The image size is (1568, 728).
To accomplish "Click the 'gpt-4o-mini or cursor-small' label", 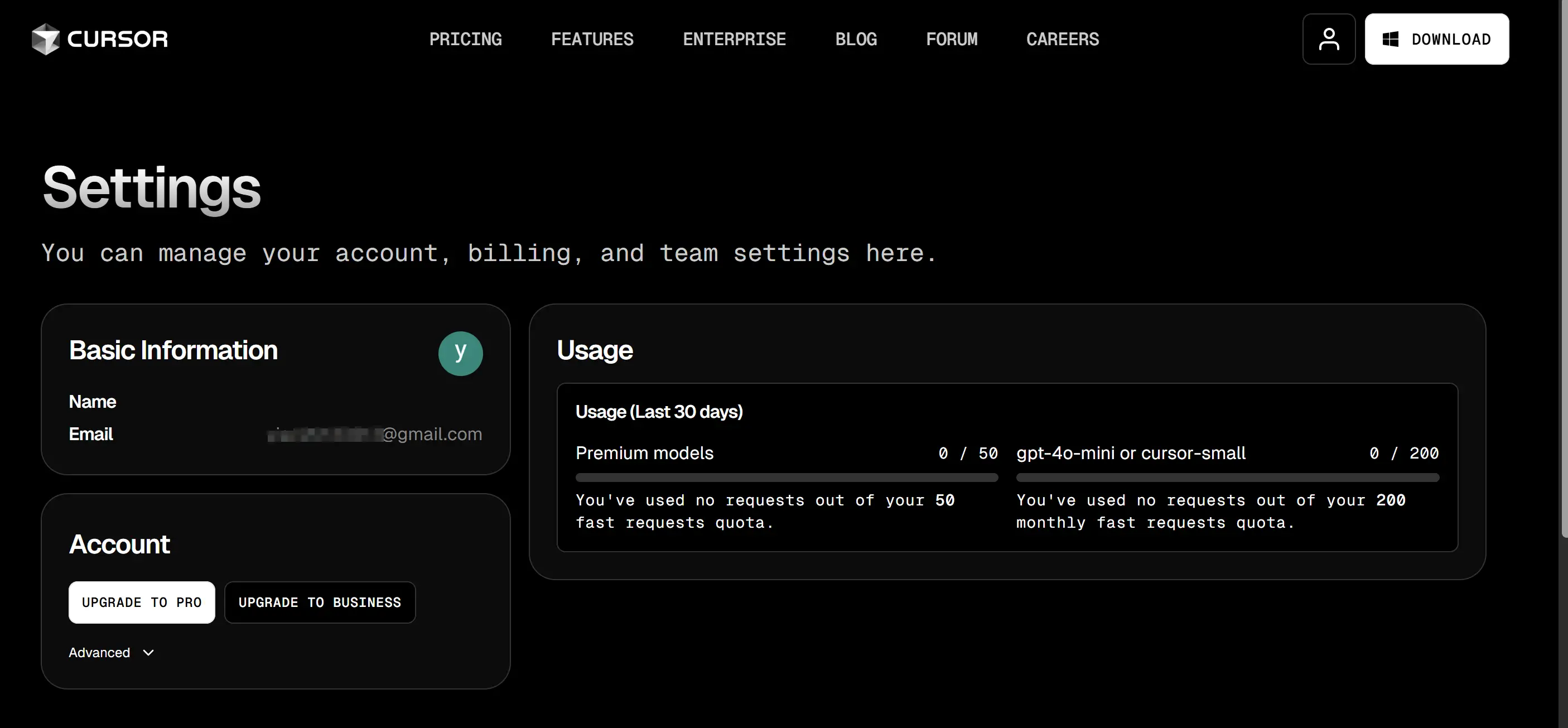I will click(x=1131, y=453).
